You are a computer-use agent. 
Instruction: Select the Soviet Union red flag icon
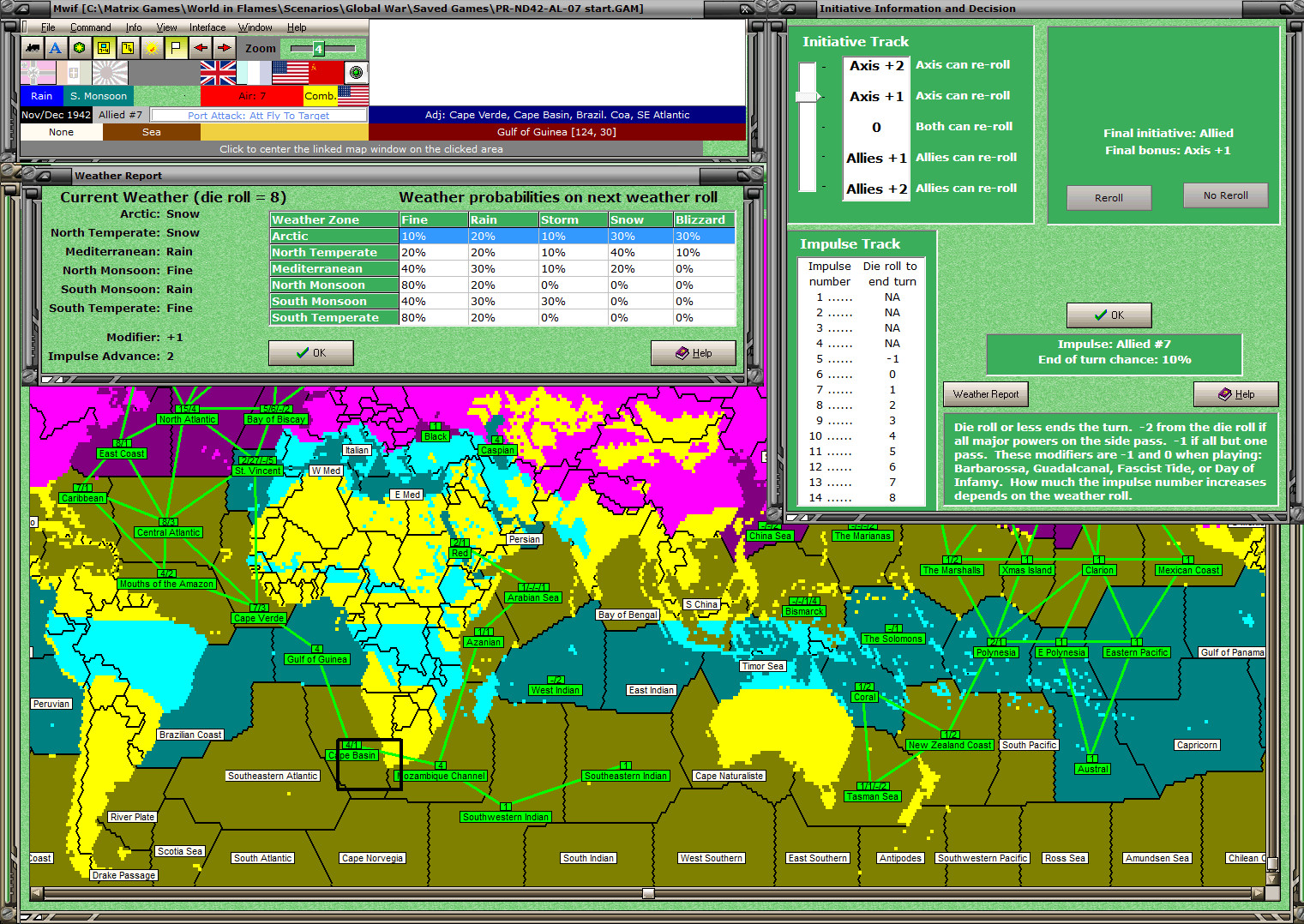[326, 73]
